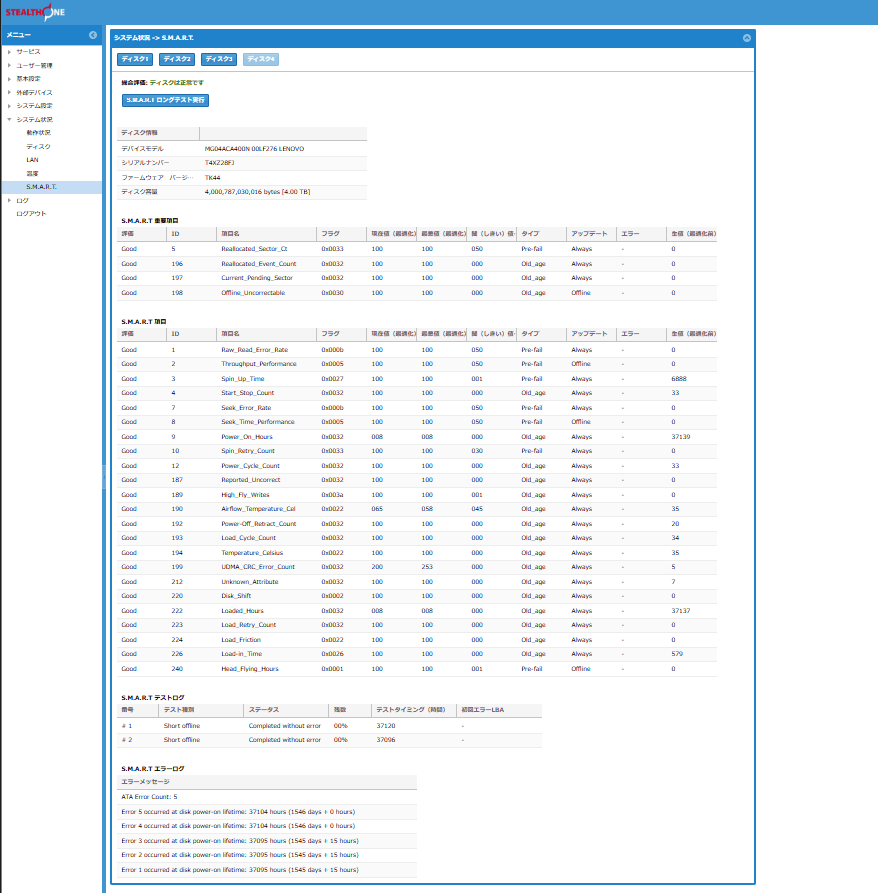
Task: Expand the 外部デバイス menu arrow
Action: point(9,92)
